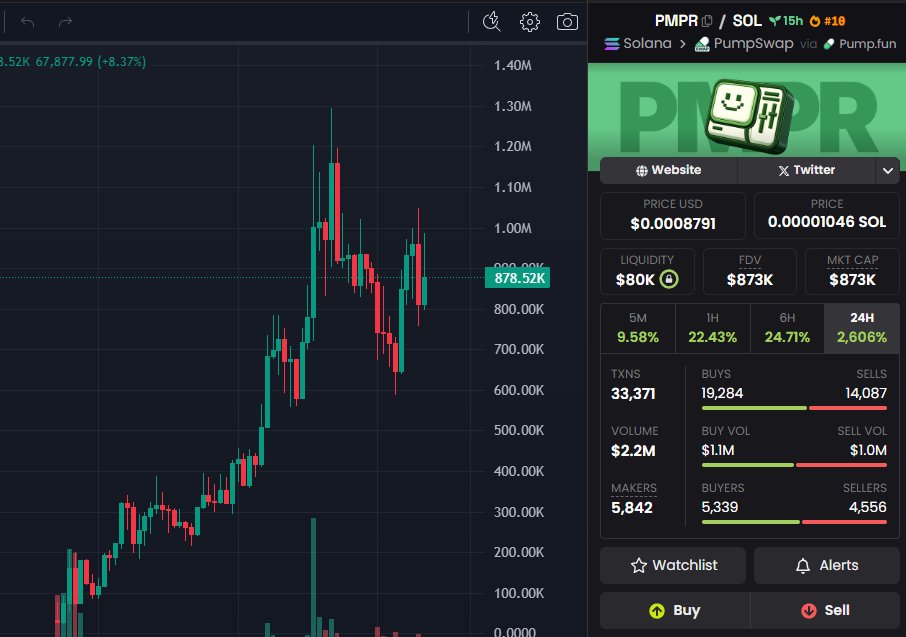Click the redo arrow in chart toolbar
Viewport: 906px width, 637px height.
(65, 22)
